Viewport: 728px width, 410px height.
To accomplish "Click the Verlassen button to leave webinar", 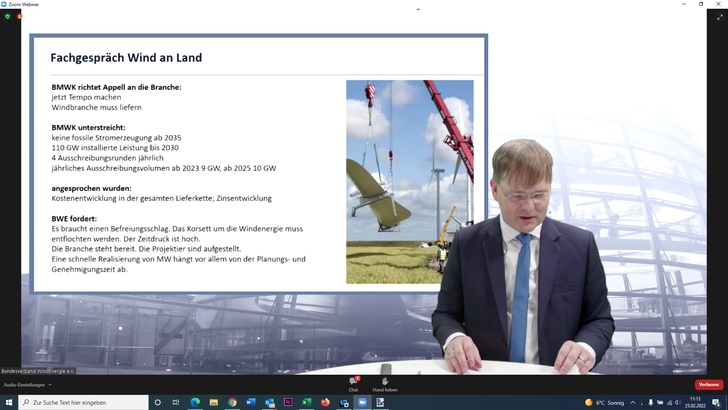I will point(708,384).
